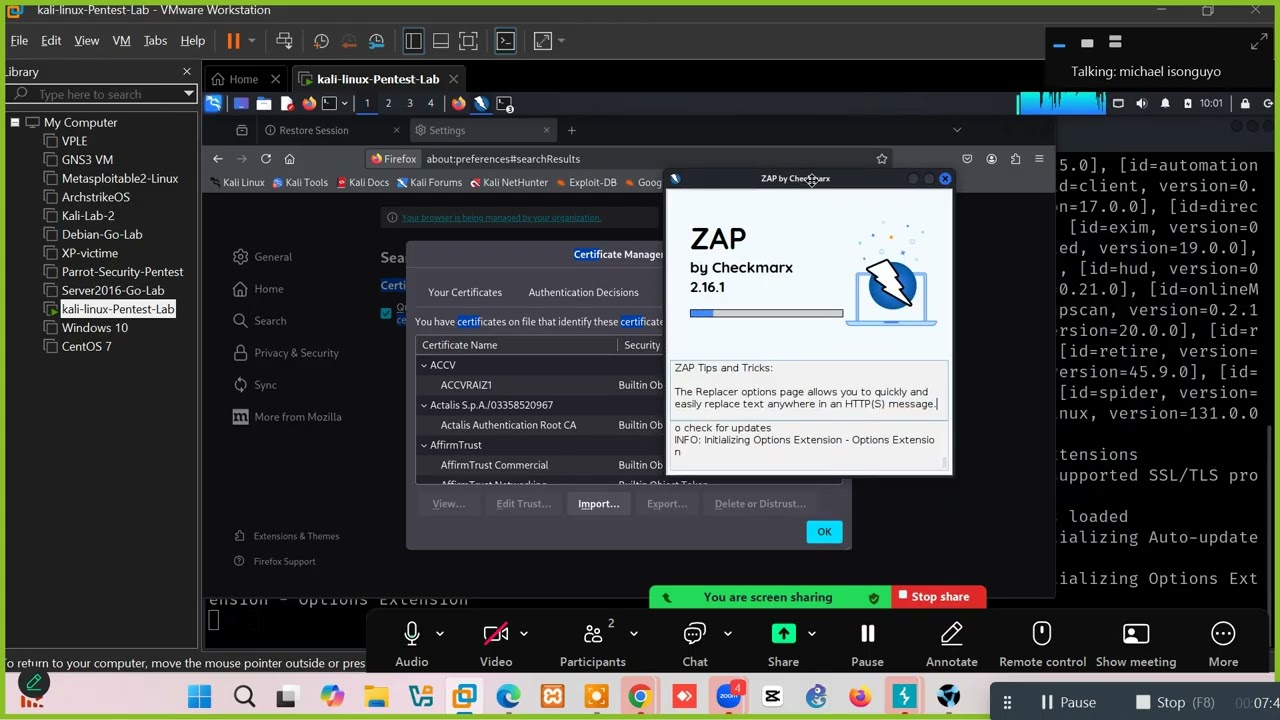Screen dimensions: 1280x720
Task: Open Zoom Video options arrow
Action: coord(523,633)
